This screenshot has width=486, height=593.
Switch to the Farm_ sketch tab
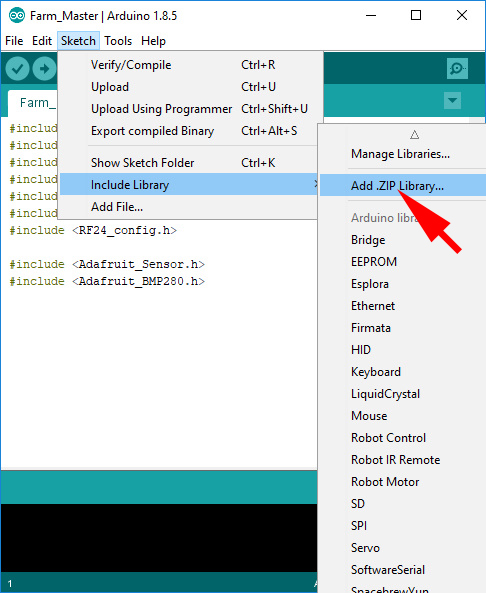click(x=33, y=103)
